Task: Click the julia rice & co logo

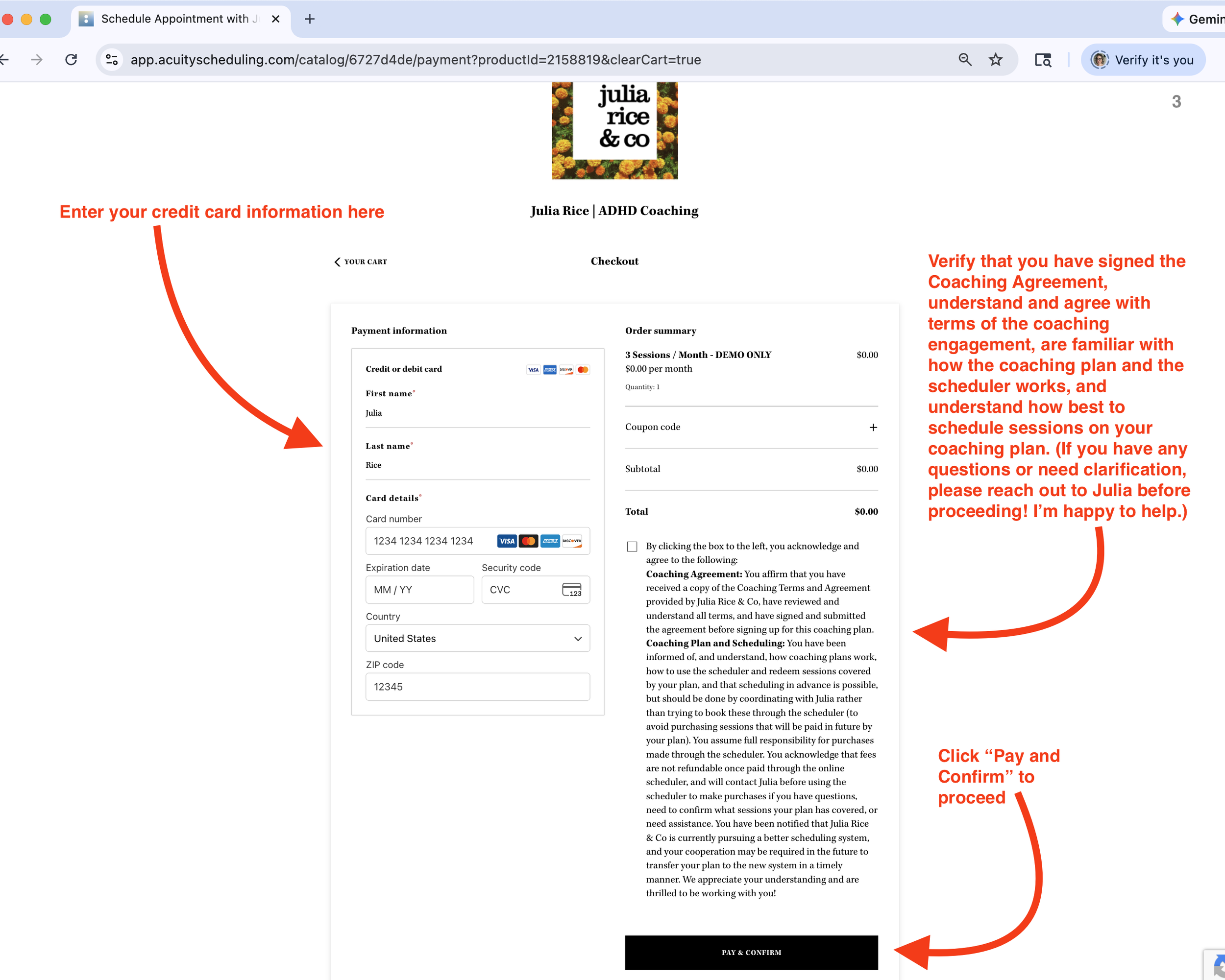Action: click(614, 131)
